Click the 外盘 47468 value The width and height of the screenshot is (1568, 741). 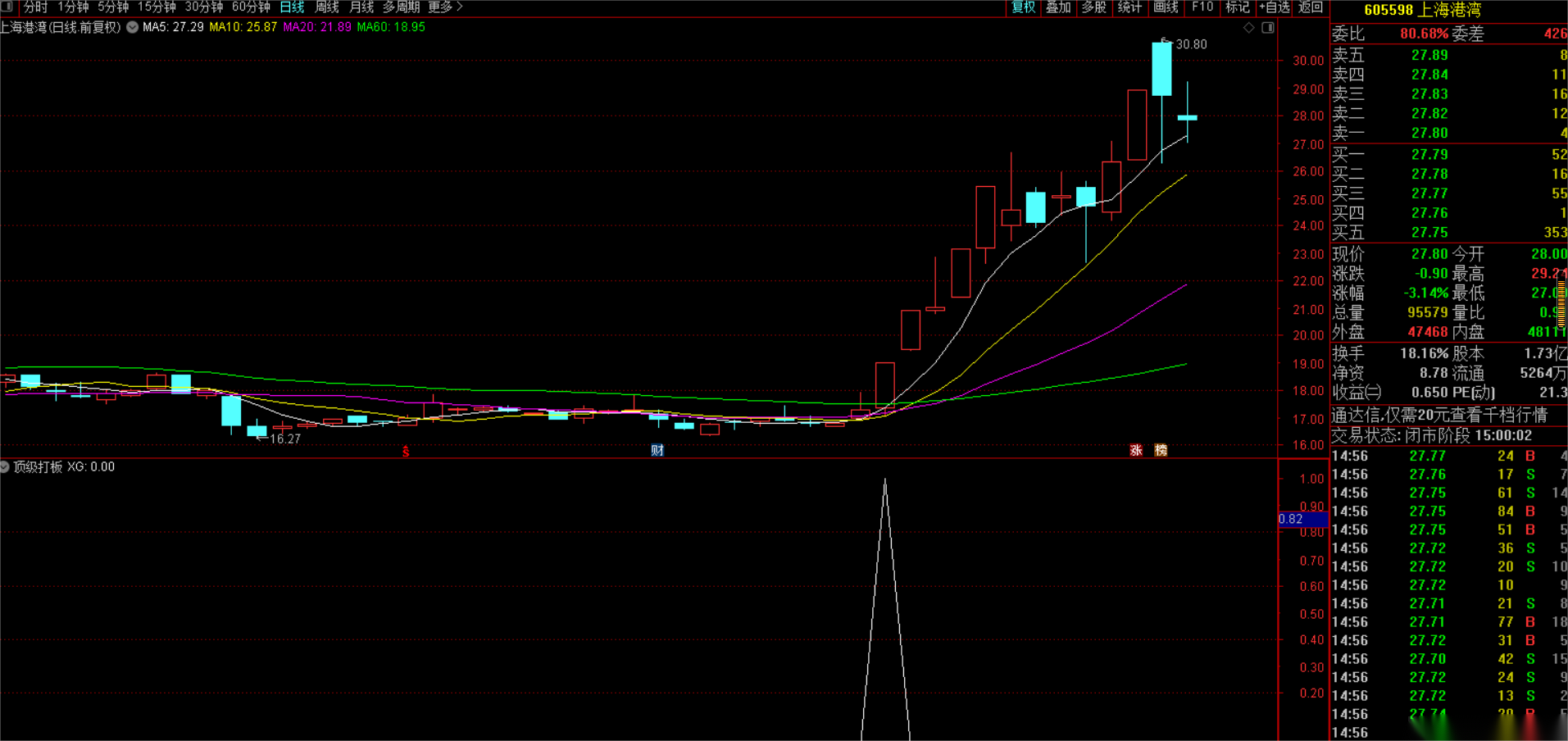(x=1428, y=332)
